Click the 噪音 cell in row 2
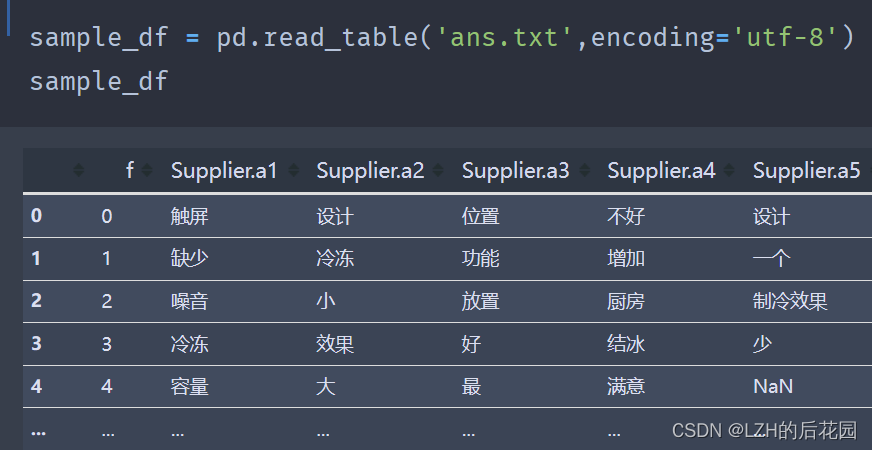The width and height of the screenshot is (872, 450). [x=190, y=301]
